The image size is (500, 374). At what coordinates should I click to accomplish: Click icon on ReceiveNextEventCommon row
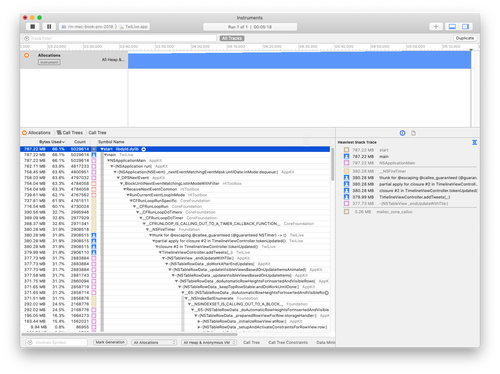[94, 189]
